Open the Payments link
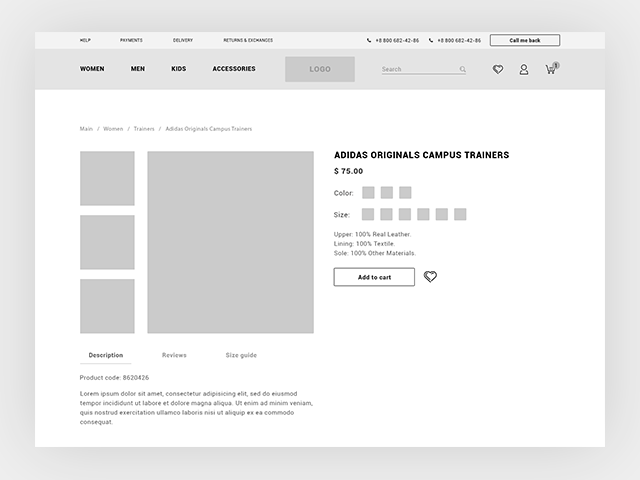The image size is (640, 480). (131, 40)
